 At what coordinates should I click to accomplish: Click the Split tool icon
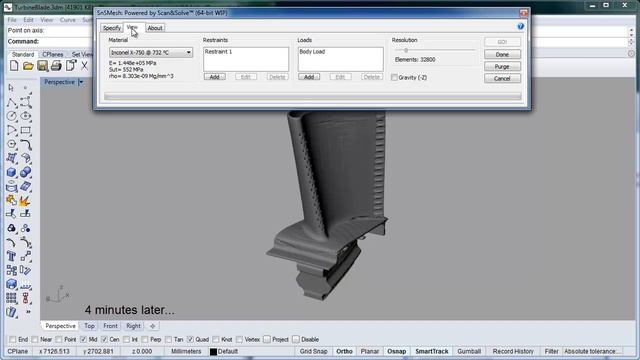pyautogui.click(x=26, y=214)
